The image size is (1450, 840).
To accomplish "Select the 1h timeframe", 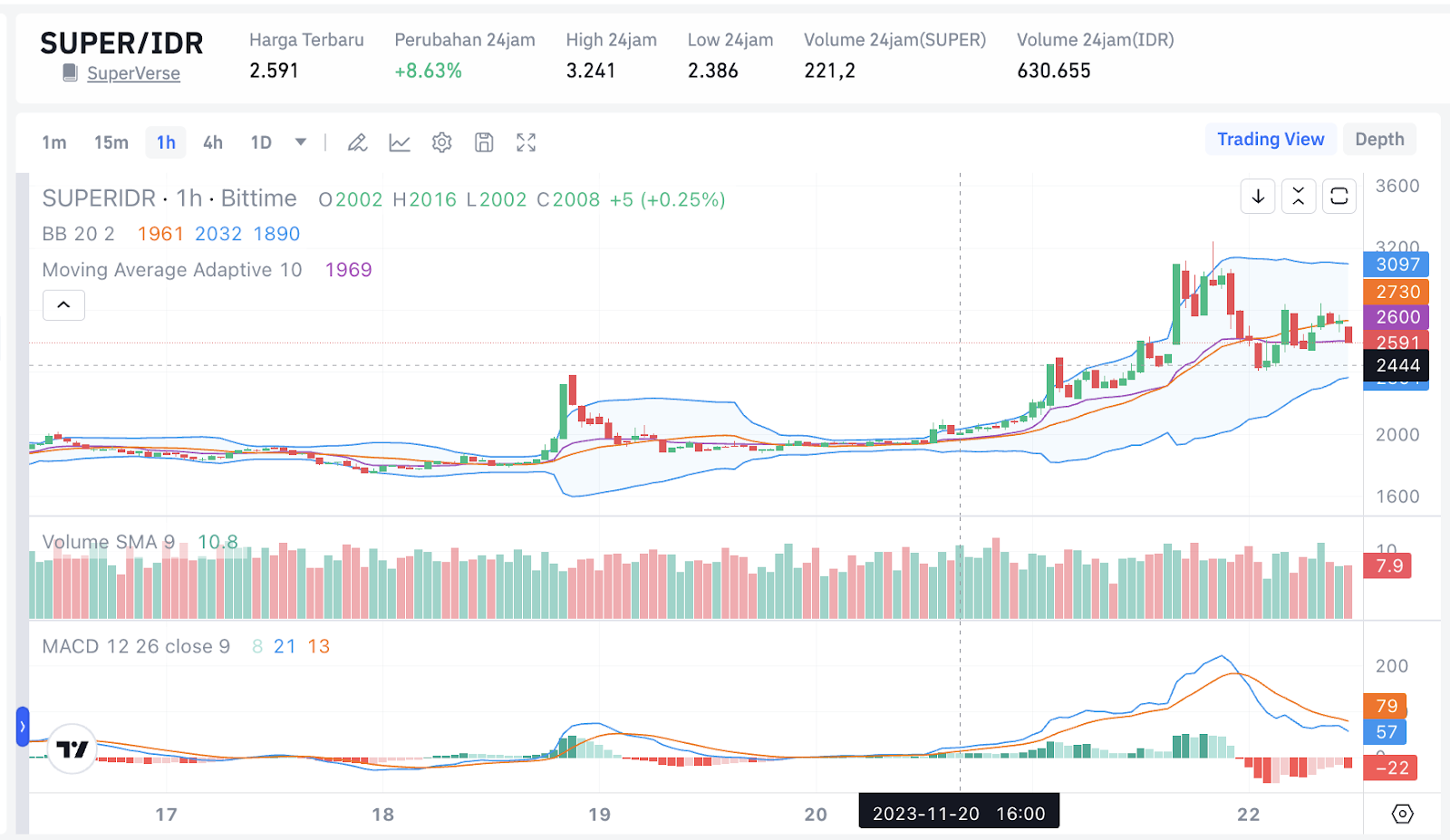I will click(166, 142).
